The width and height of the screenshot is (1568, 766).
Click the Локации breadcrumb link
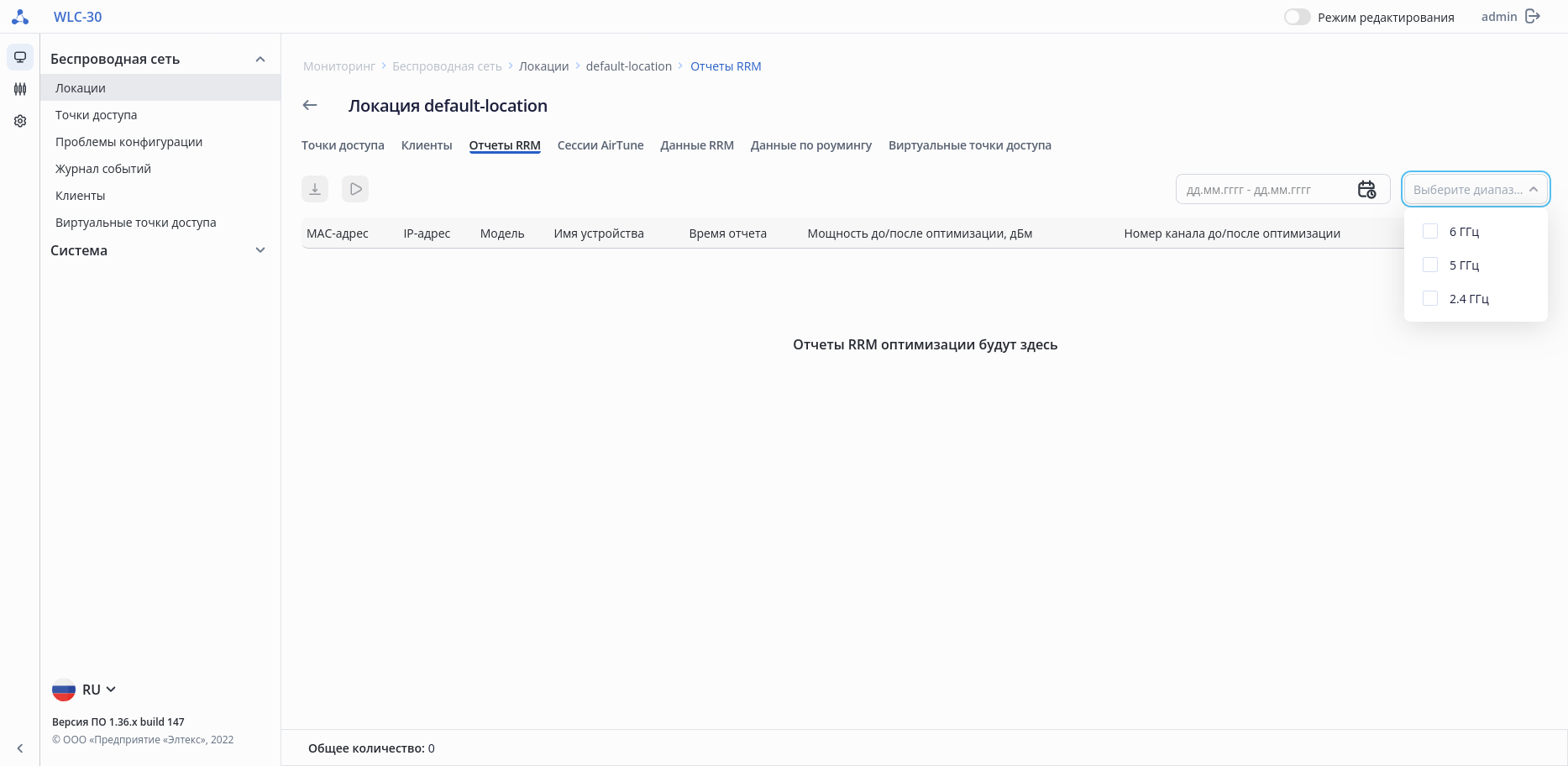pos(544,66)
